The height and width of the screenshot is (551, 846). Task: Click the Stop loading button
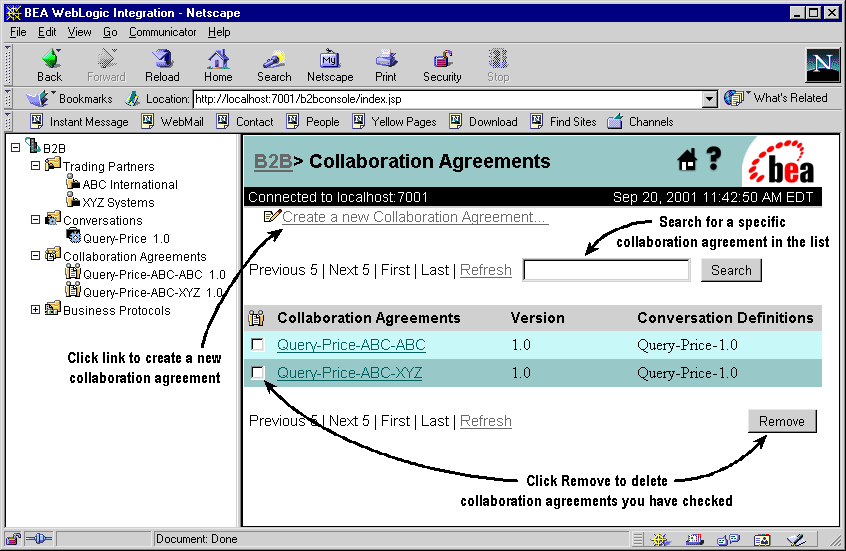coord(498,66)
